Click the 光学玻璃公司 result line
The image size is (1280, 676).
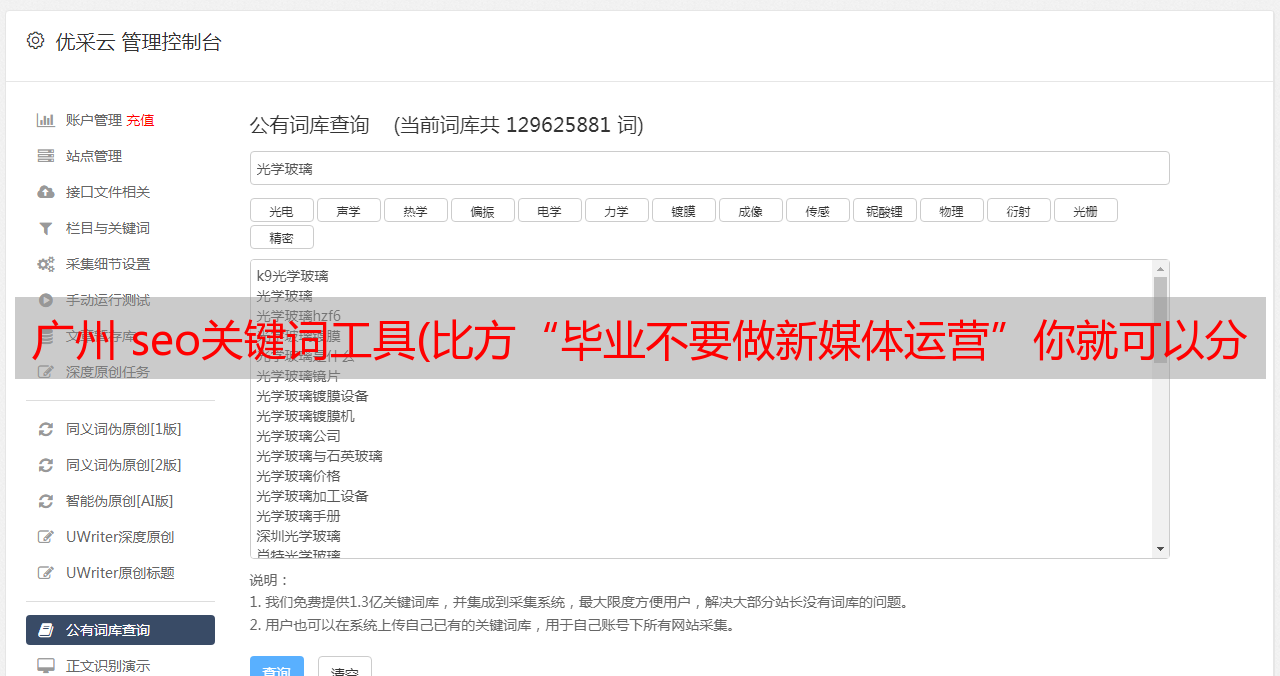pyautogui.click(x=298, y=436)
